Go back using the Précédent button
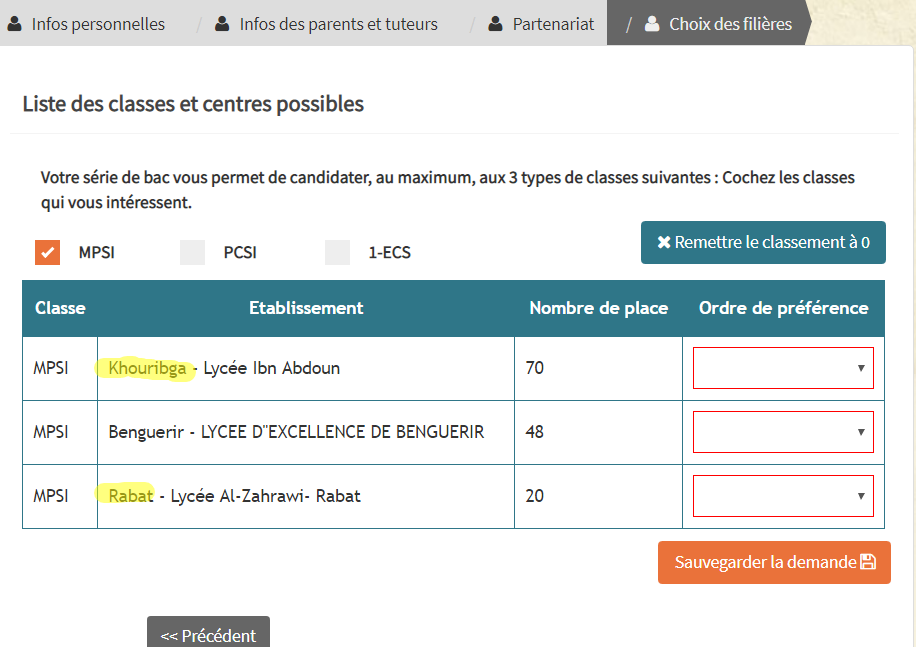916x647 pixels. [208, 634]
